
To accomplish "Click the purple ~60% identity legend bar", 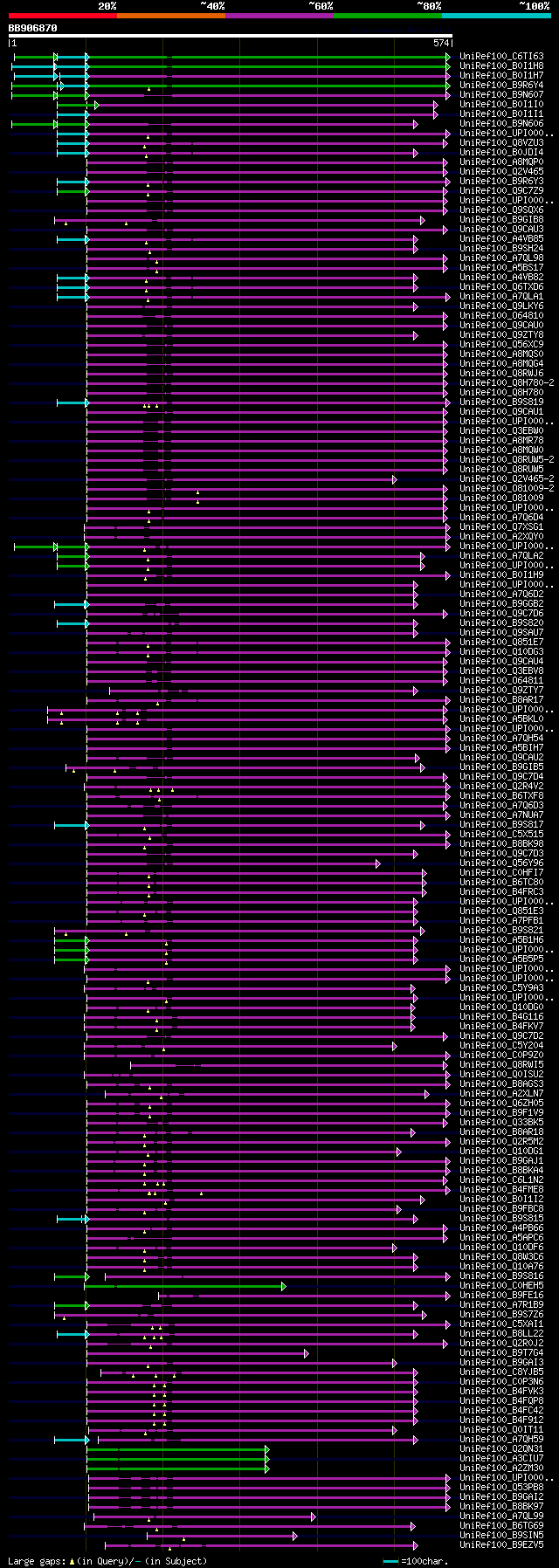I will point(279,16).
